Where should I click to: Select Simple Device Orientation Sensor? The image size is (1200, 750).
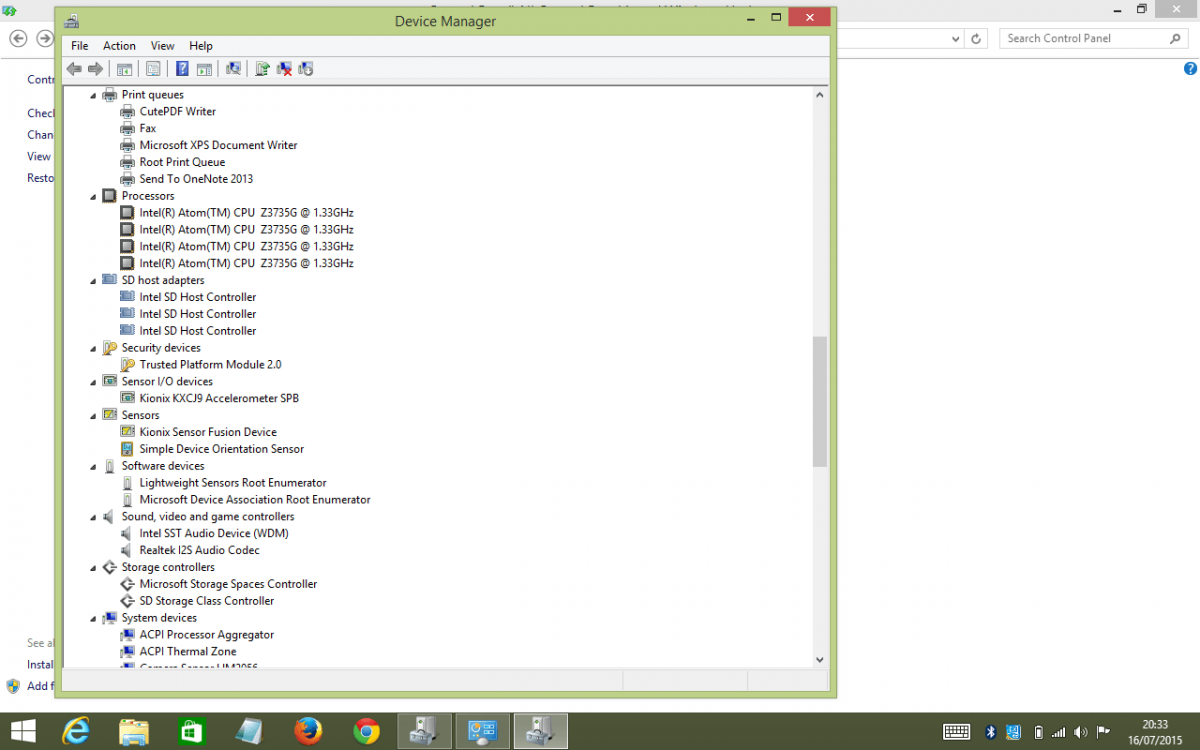click(221, 449)
